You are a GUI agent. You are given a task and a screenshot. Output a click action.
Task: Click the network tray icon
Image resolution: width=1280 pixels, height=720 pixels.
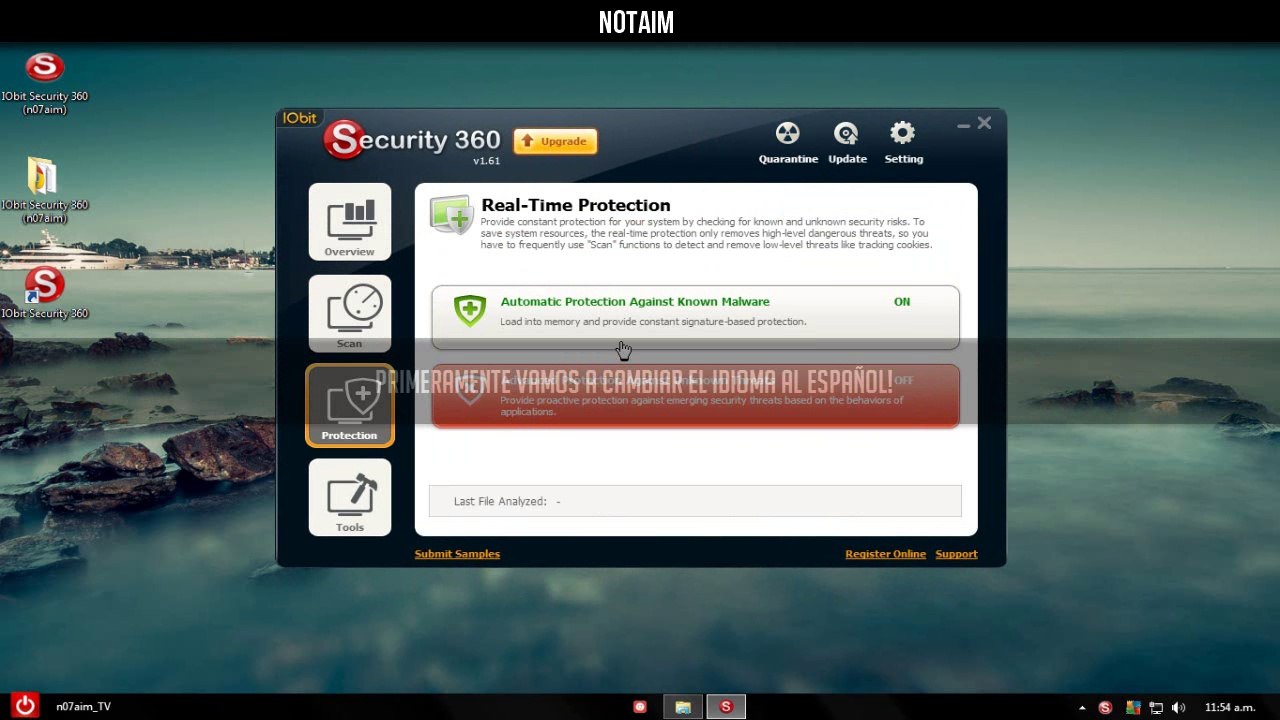[1156, 708]
